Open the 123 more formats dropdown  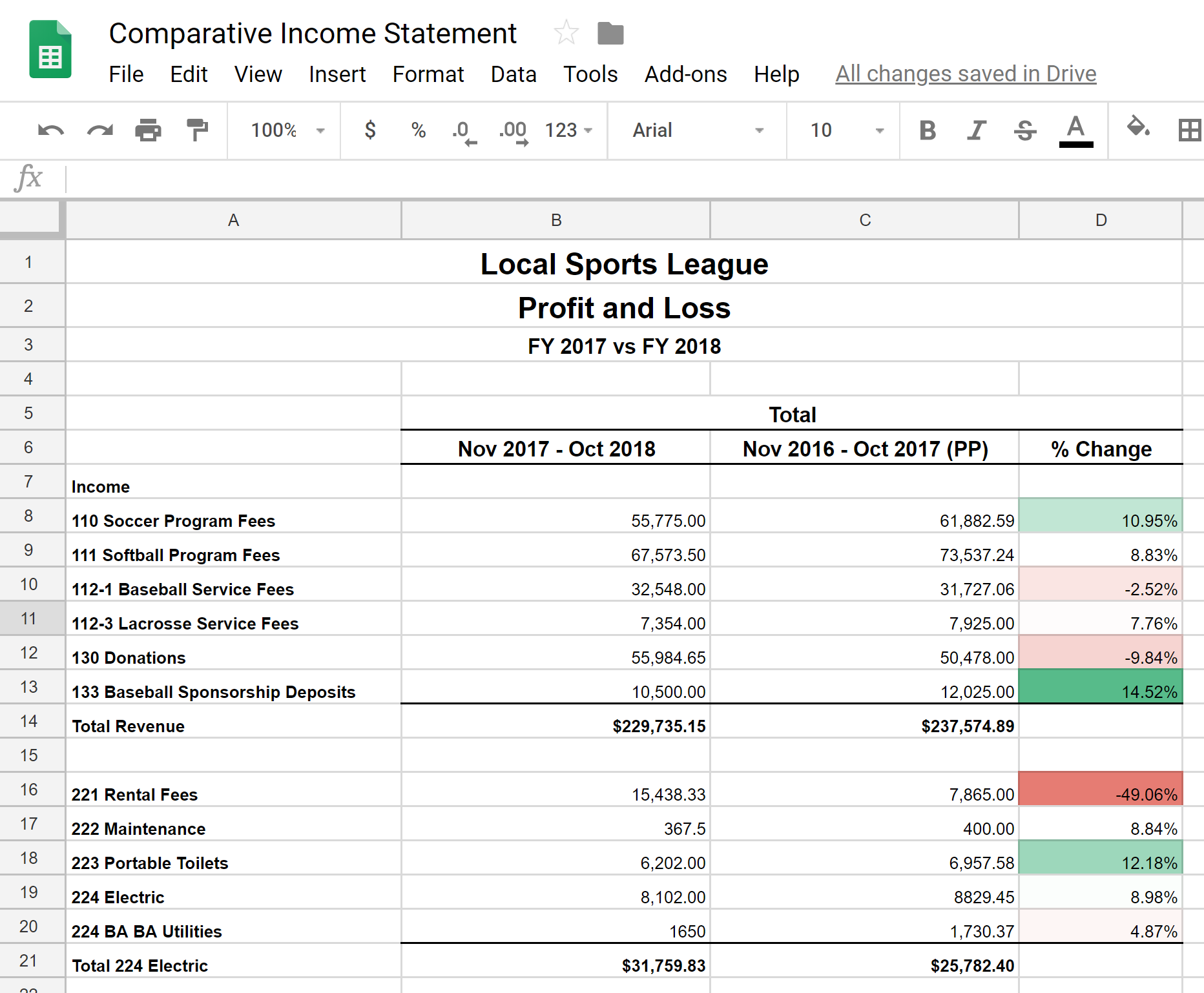(x=568, y=130)
